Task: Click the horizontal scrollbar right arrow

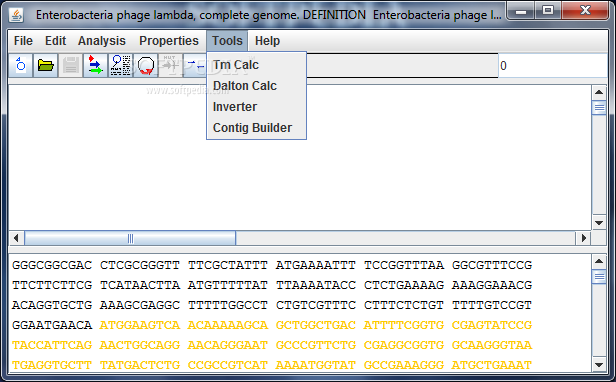Action: pos(583,238)
